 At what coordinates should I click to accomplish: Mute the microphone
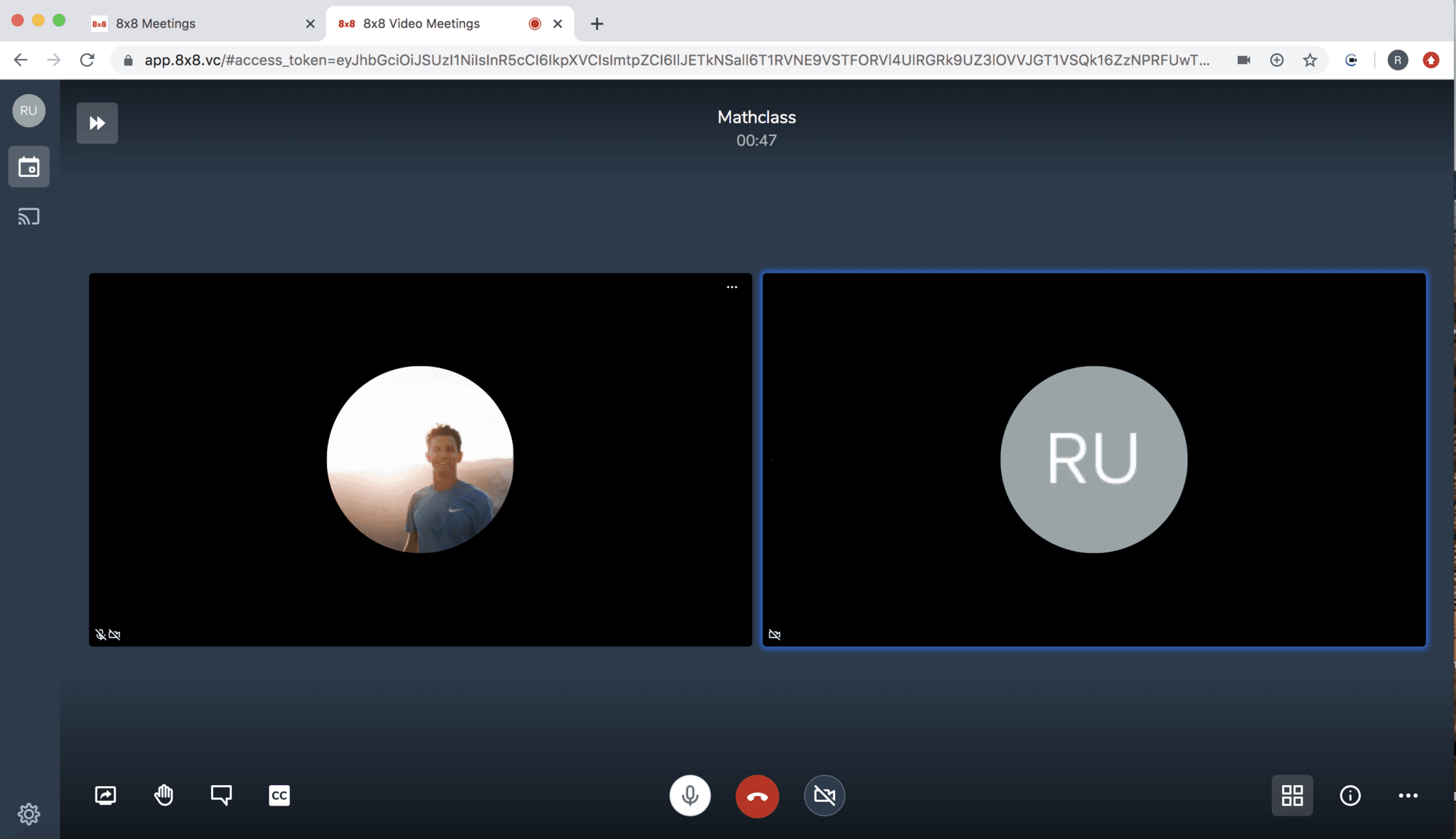(x=689, y=795)
